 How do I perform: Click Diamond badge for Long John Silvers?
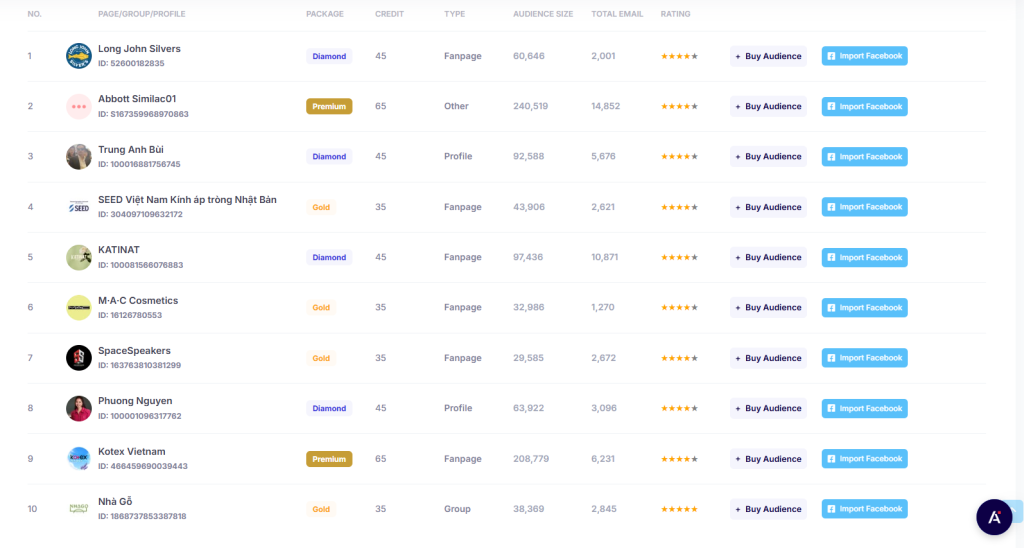(x=329, y=56)
